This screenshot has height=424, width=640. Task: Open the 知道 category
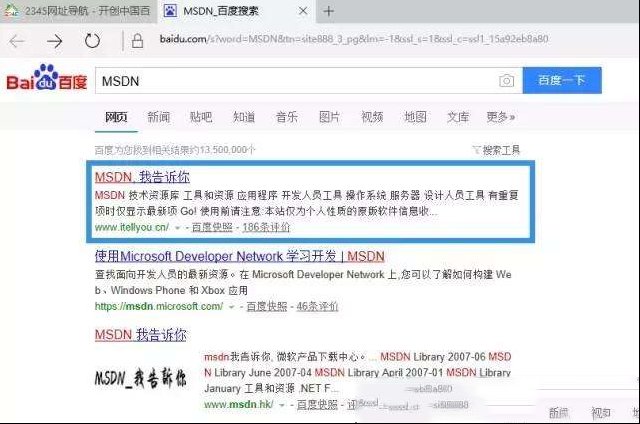tap(244, 118)
